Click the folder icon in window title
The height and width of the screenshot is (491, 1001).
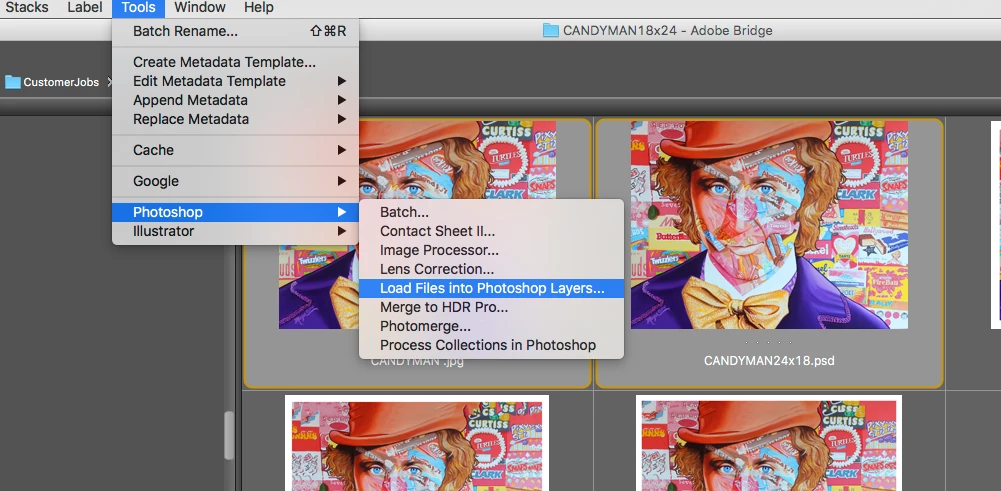(550, 30)
